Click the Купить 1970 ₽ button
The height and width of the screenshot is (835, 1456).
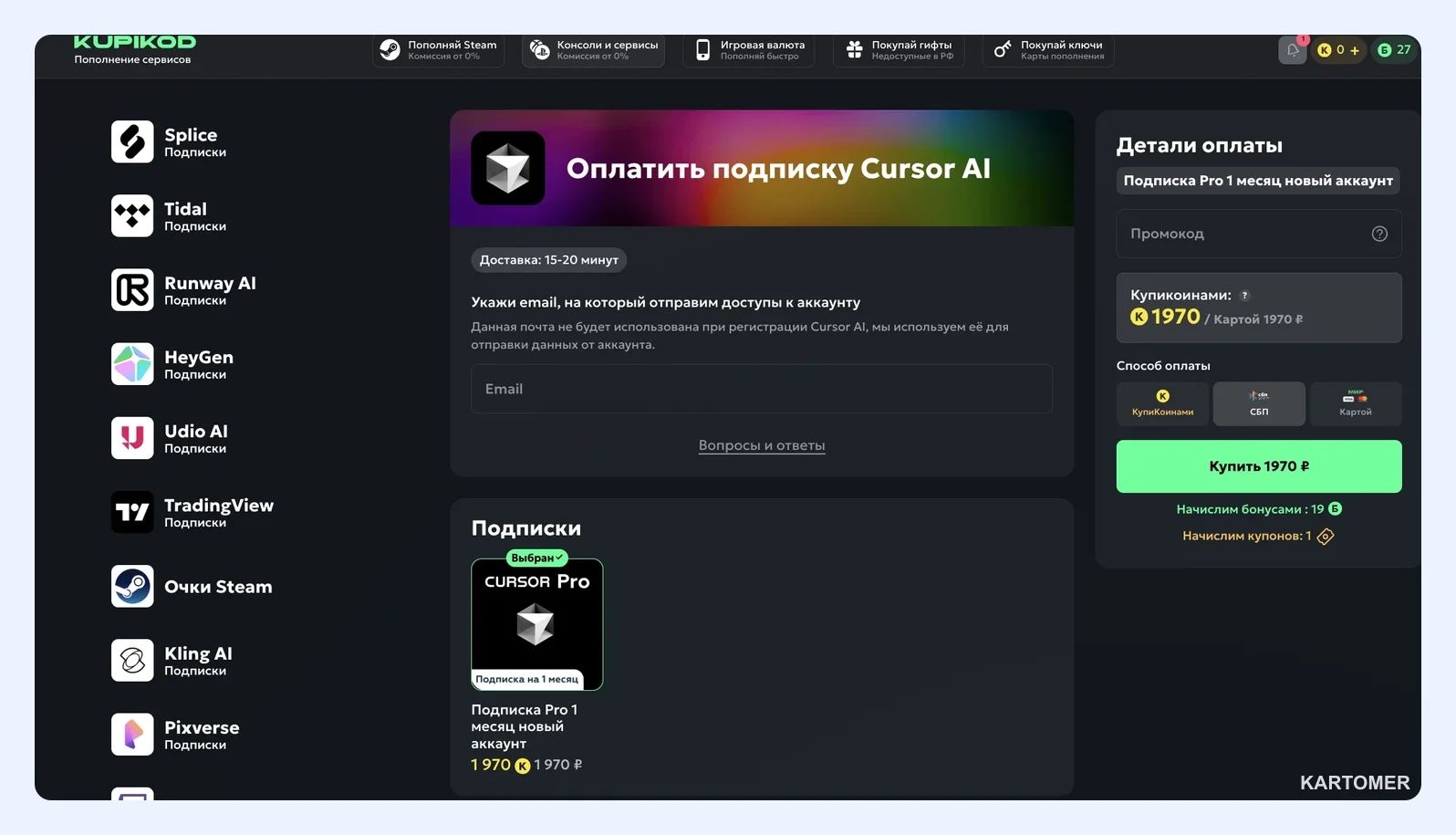[1259, 466]
